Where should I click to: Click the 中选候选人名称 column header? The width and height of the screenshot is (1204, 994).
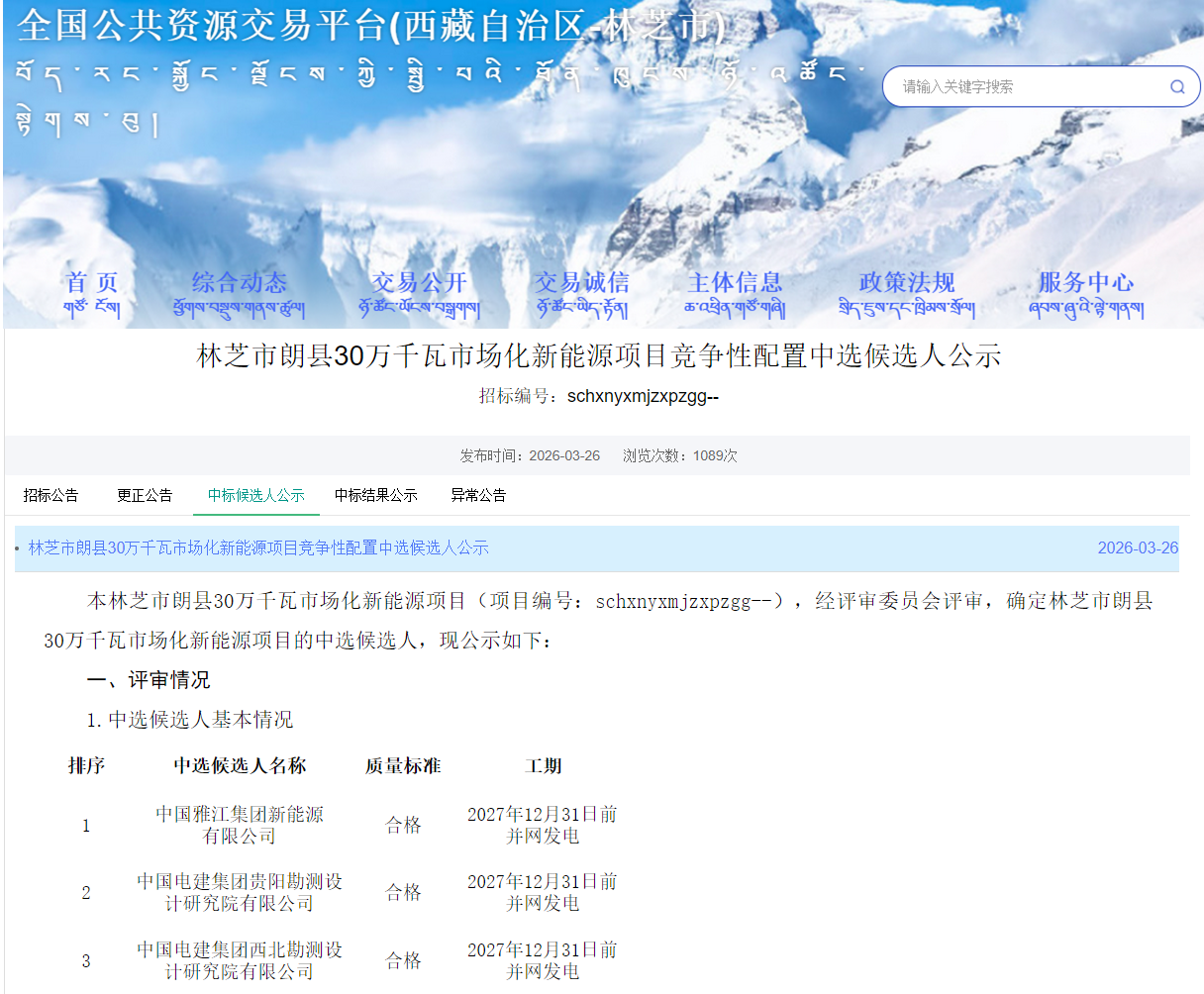point(240,765)
